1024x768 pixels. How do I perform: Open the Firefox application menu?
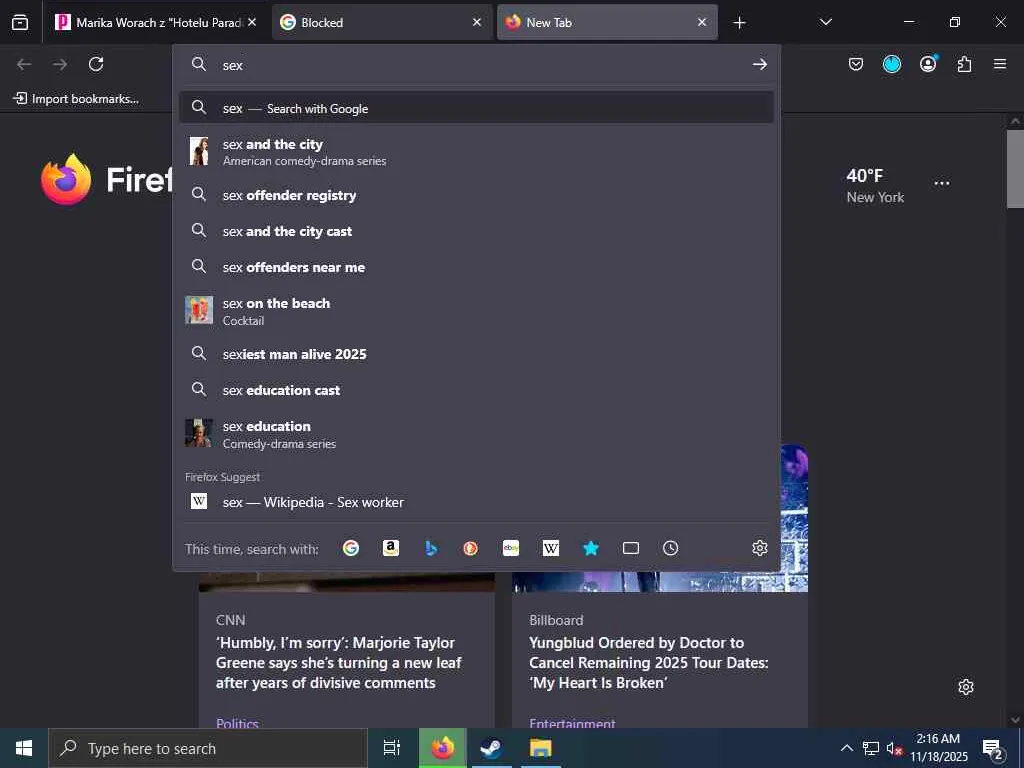(x=1000, y=64)
